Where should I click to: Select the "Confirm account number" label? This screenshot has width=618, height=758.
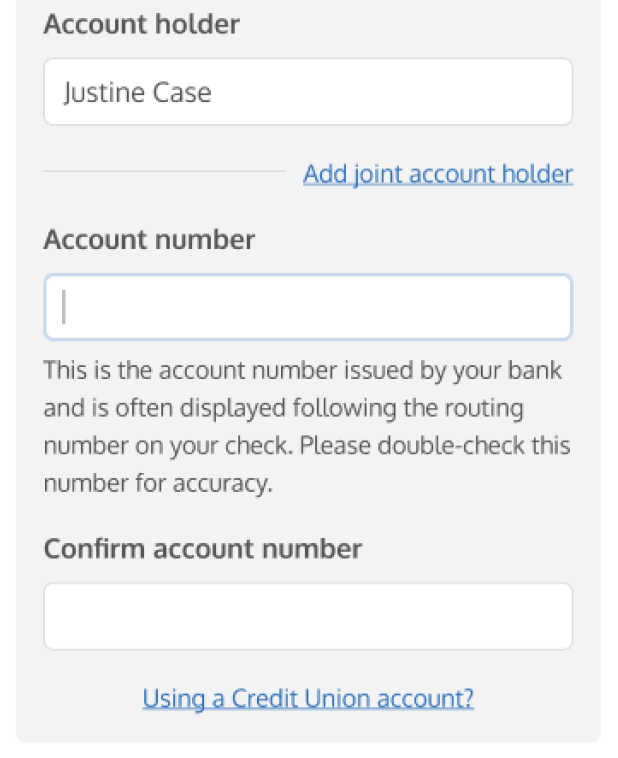point(202,549)
